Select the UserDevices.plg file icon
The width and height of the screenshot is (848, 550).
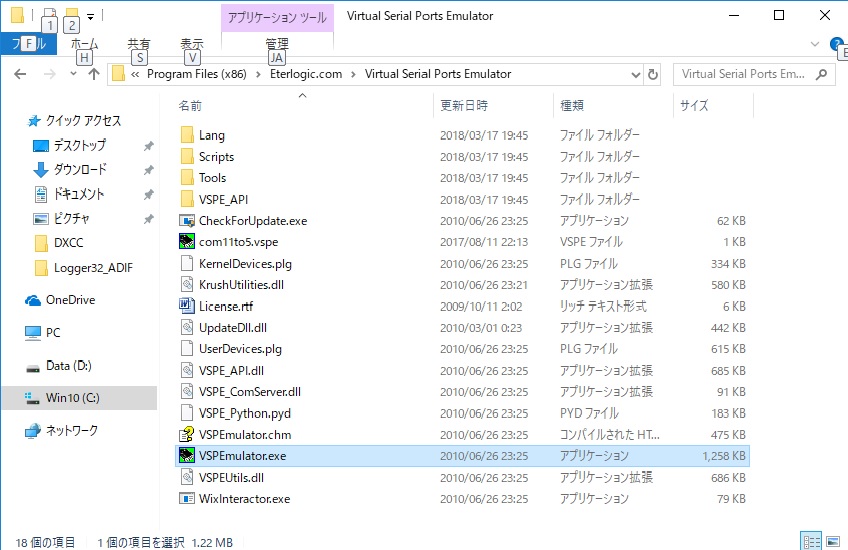(x=187, y=349)
